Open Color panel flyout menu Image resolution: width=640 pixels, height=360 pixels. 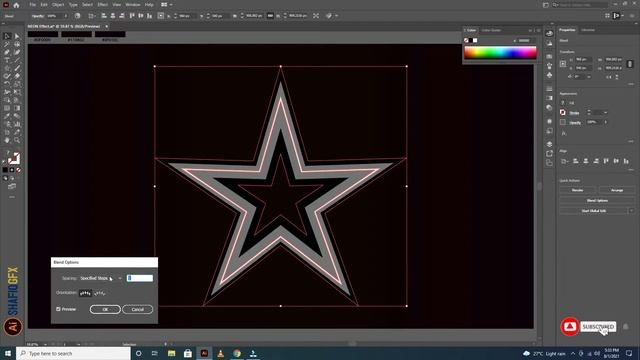(x=539, y=30)
